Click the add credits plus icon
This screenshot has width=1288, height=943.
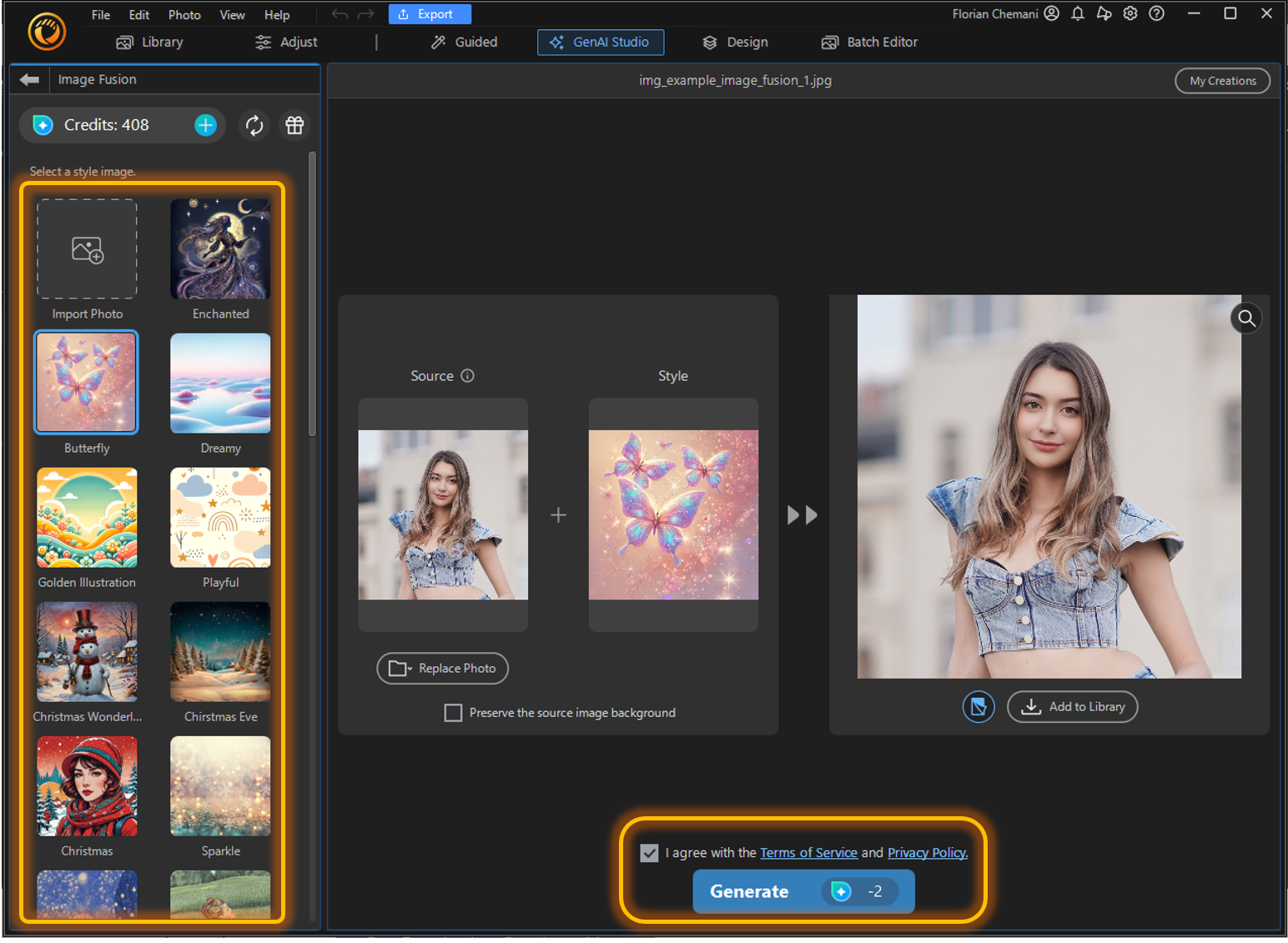205,125
